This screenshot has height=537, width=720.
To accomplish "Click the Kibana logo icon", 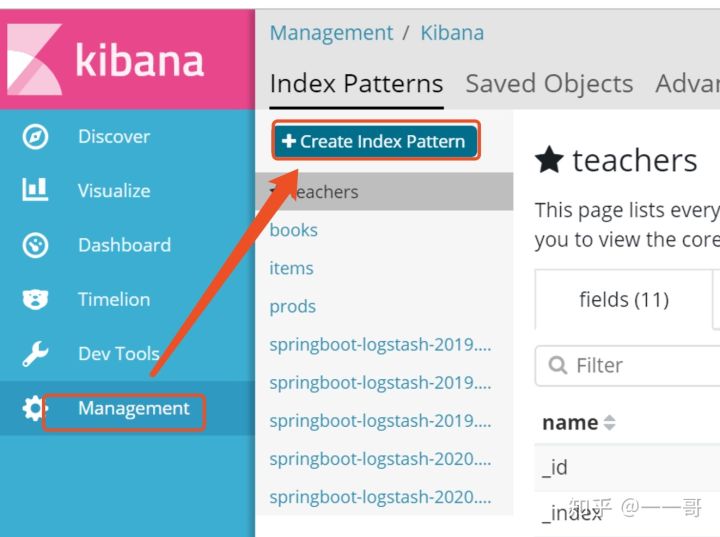I will pyautogui.click(x=32, y=58).
